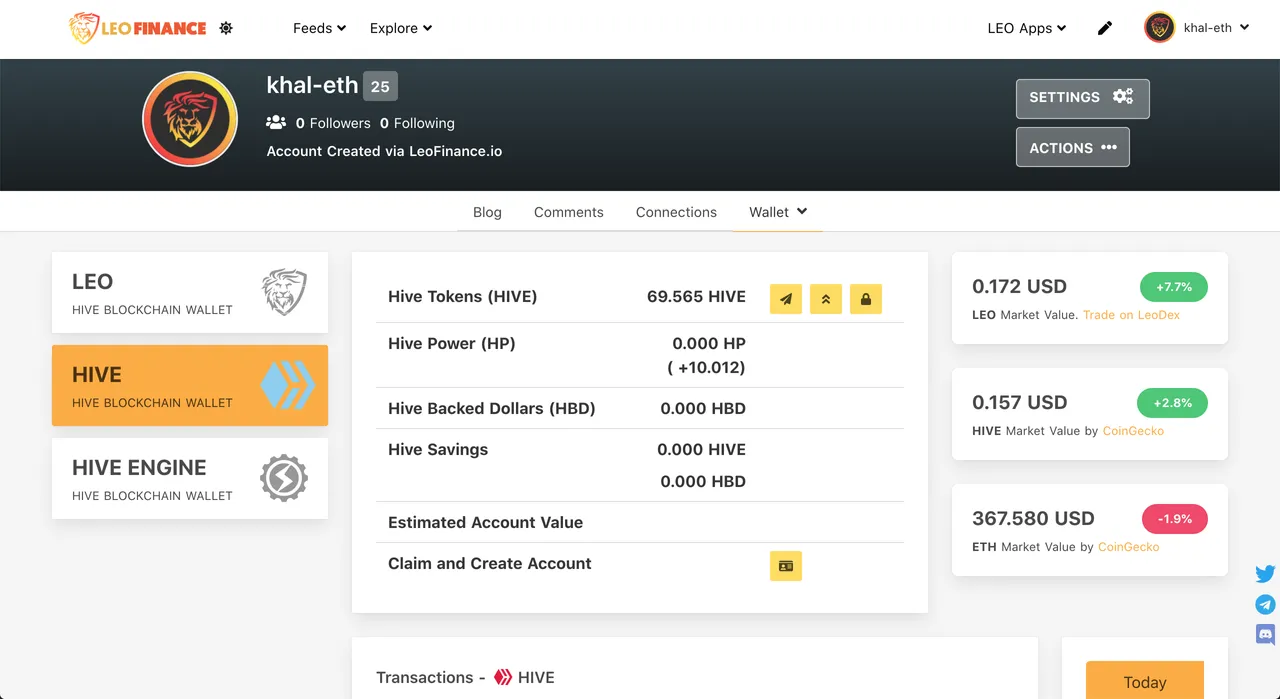
Task: Click the +7.7% LEO change badge
Action: (1174, 287)
